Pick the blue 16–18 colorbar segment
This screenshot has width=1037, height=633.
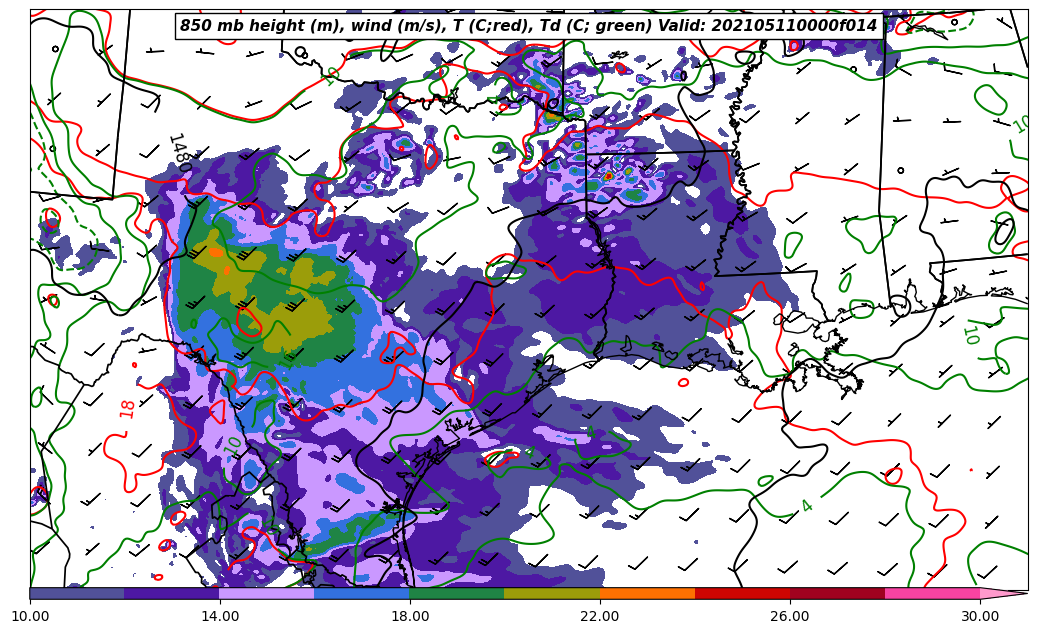tap(361, 593)
